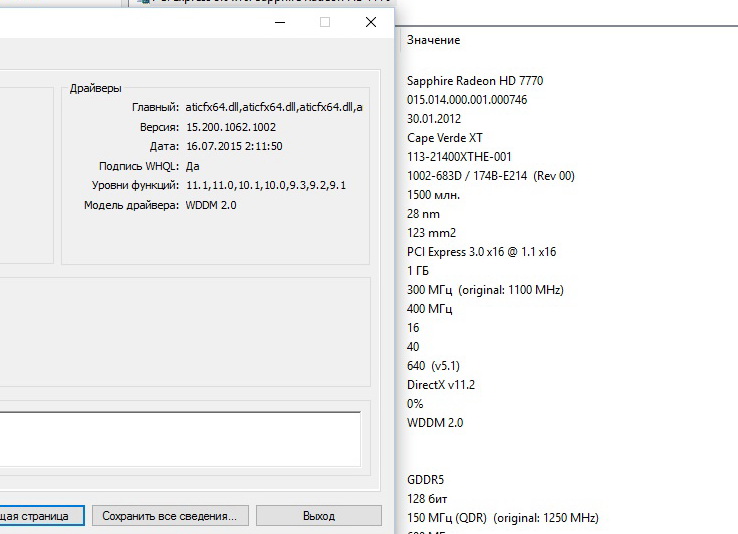Click 'WDDM 2.0' in the Драйверы group
This screenshot has height=534, width=738.
click(211, 205)
